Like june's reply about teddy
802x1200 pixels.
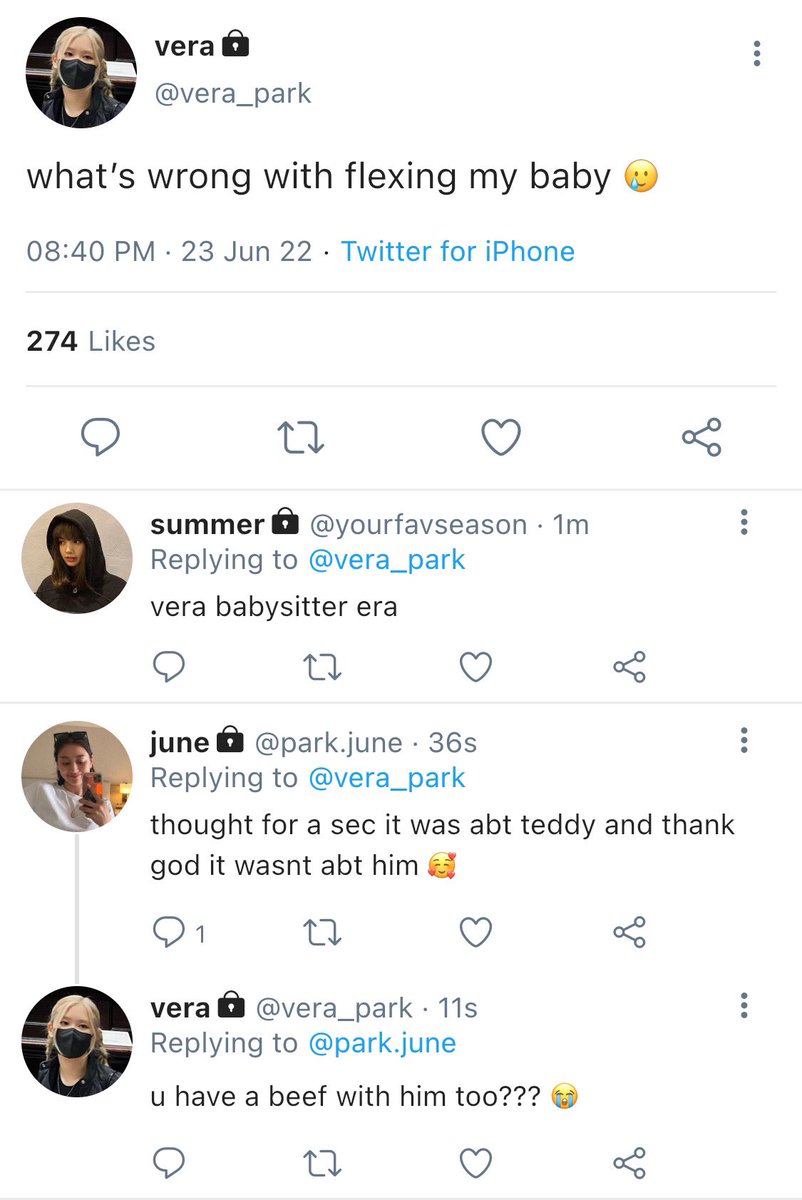(x=476, y=933)
